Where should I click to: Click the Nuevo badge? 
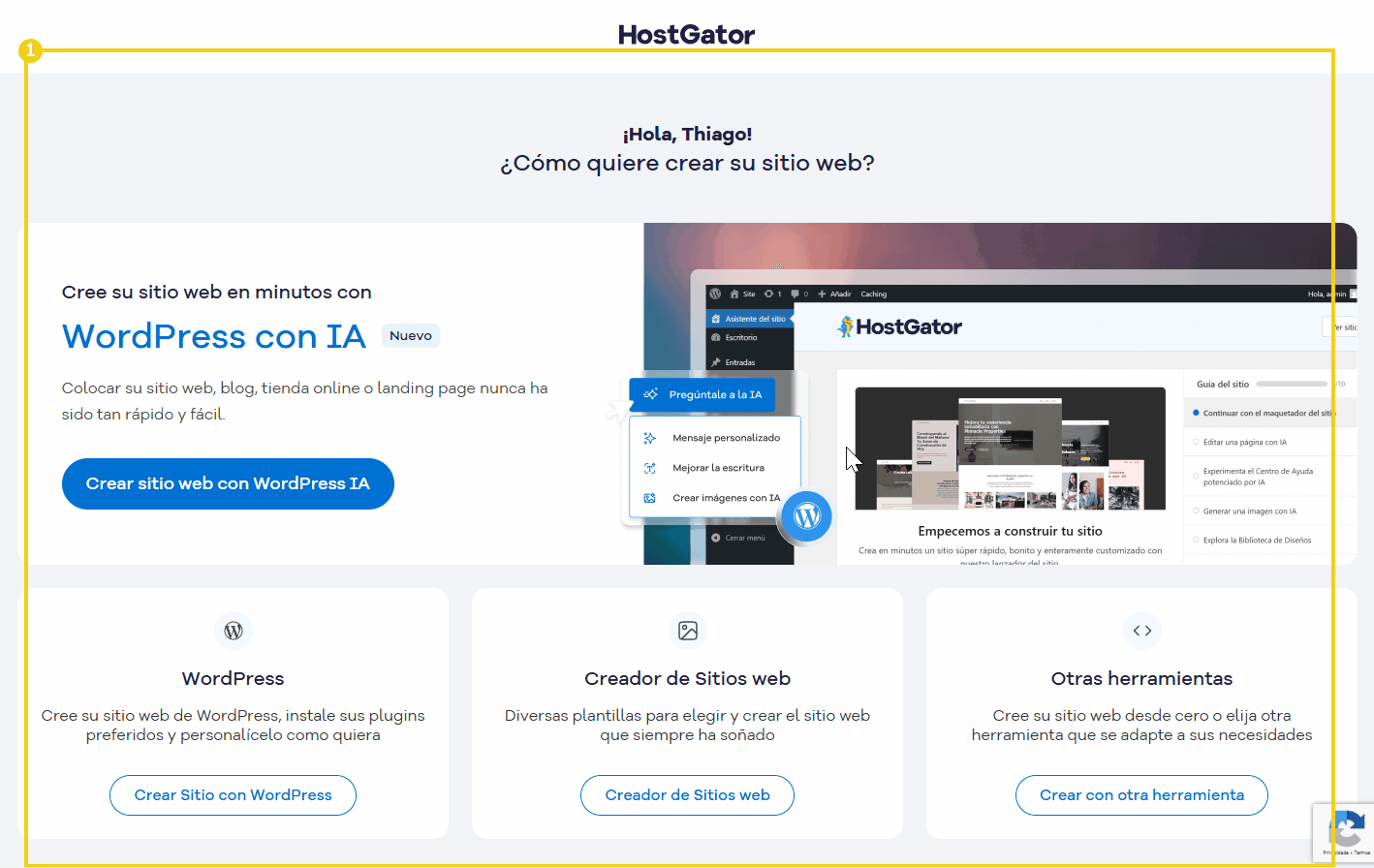(411, 336)
